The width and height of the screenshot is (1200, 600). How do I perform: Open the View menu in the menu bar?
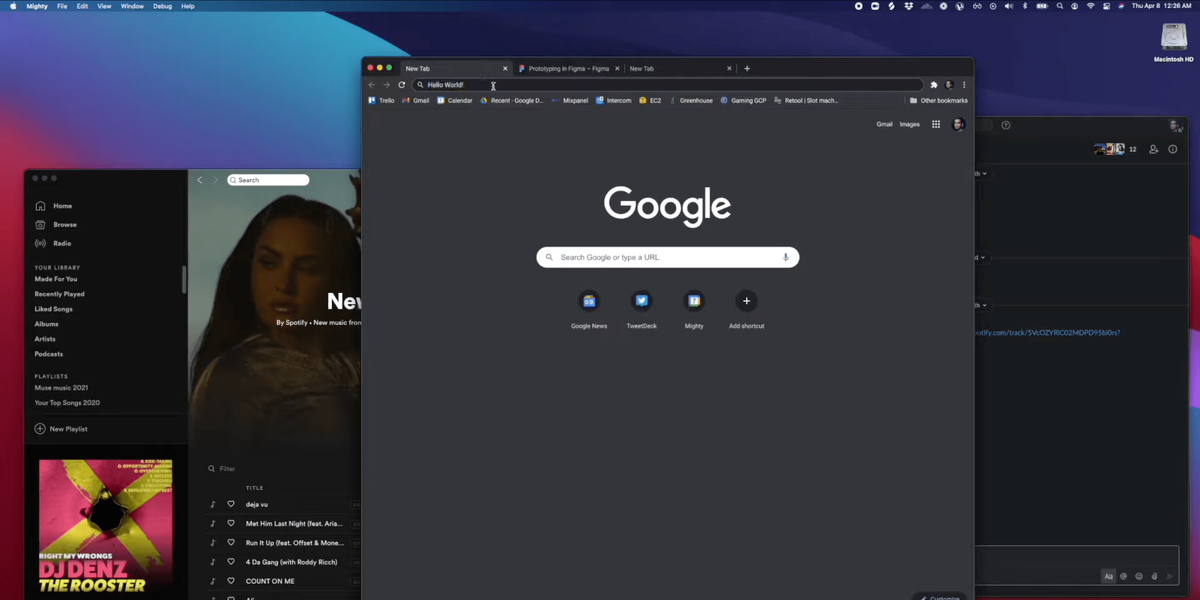tap(104, 6)
